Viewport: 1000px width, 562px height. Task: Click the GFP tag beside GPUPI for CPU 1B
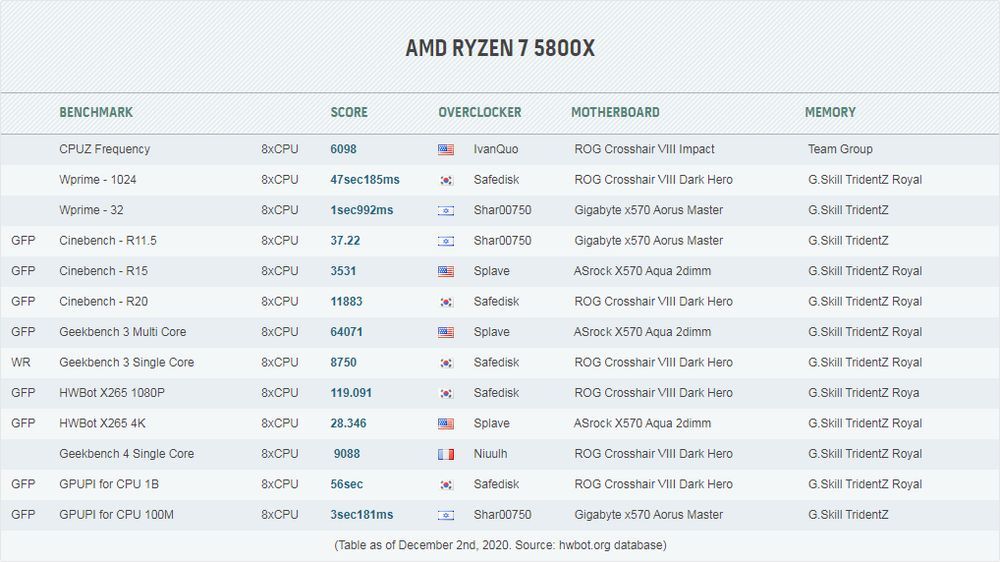[x=23, y=484]
